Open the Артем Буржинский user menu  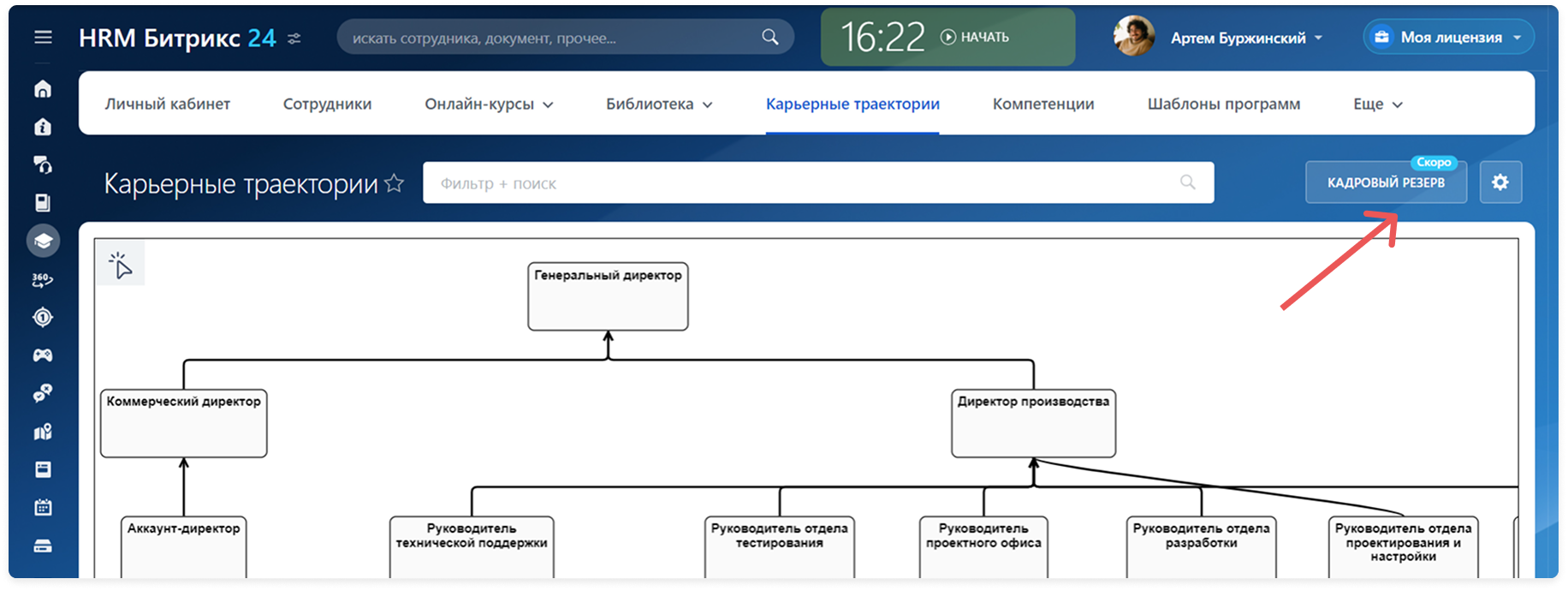tap(1246, 38)
